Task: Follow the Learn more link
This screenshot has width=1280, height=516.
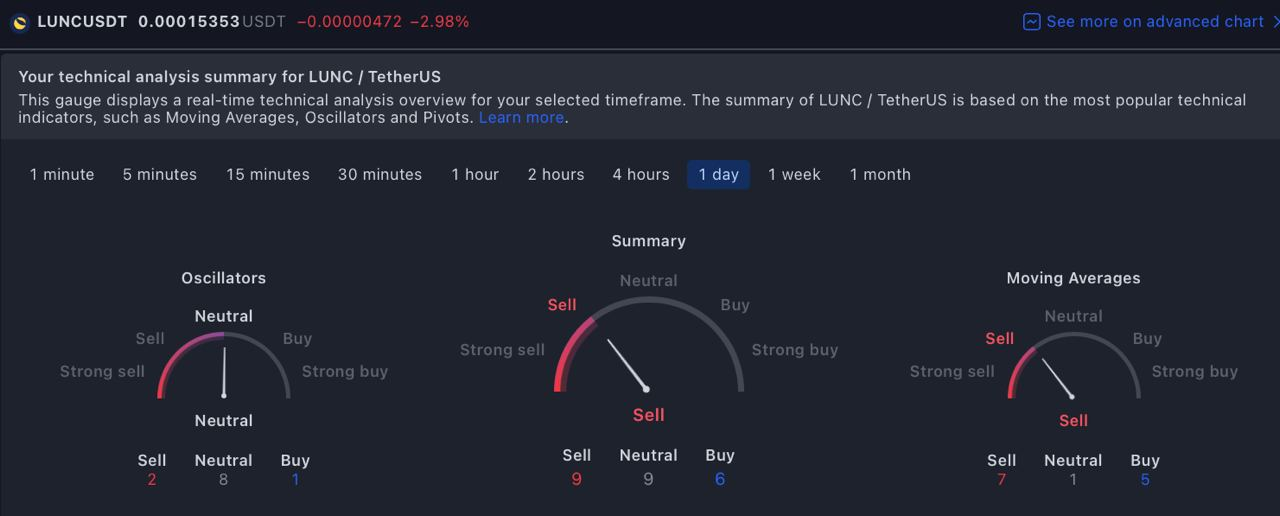Action: coord(521,118)
